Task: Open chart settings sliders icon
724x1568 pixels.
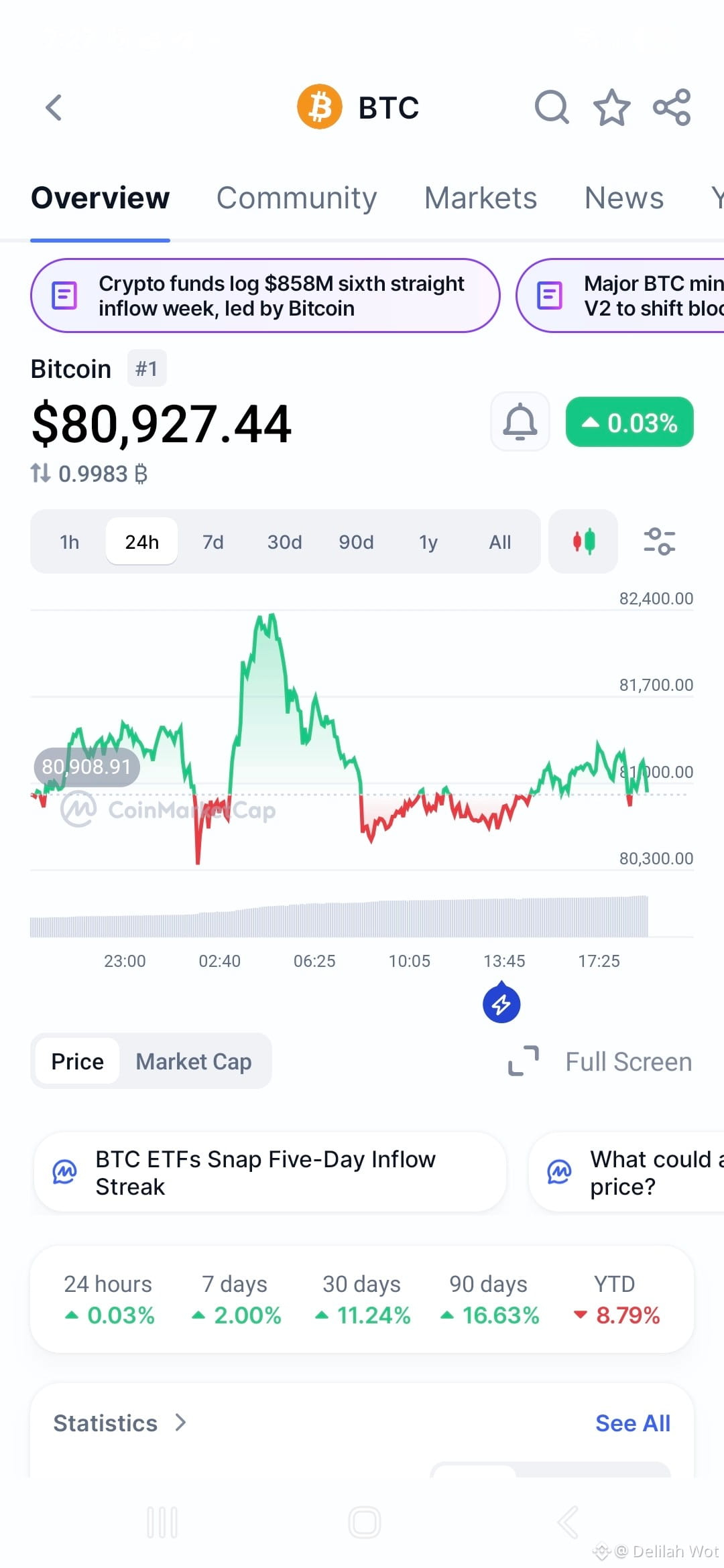Action: point(659,541)
